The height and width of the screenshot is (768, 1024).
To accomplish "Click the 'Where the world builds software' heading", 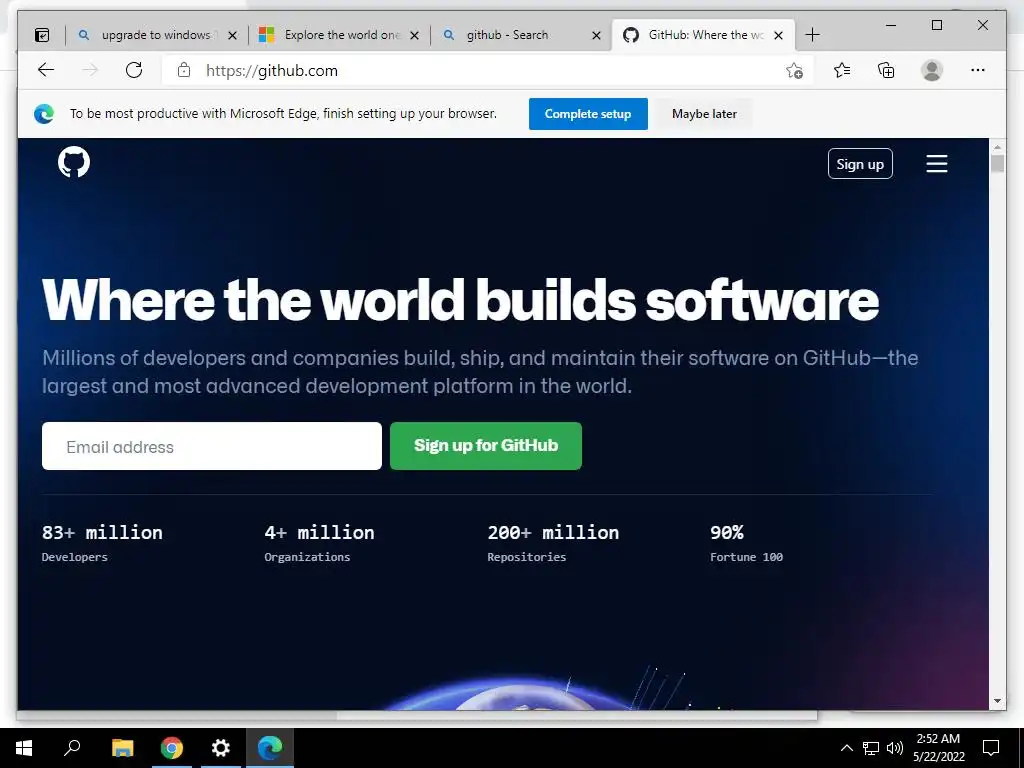I will click(x=460, y=300).
